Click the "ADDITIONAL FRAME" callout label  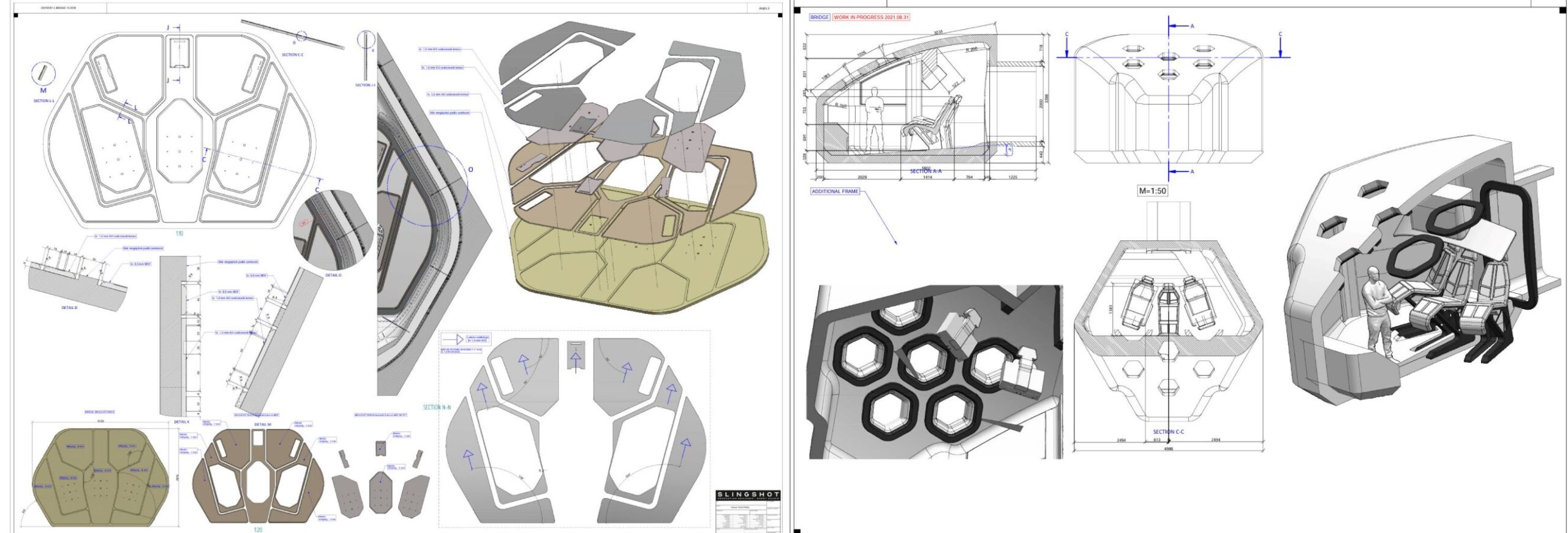coord(835,192)
